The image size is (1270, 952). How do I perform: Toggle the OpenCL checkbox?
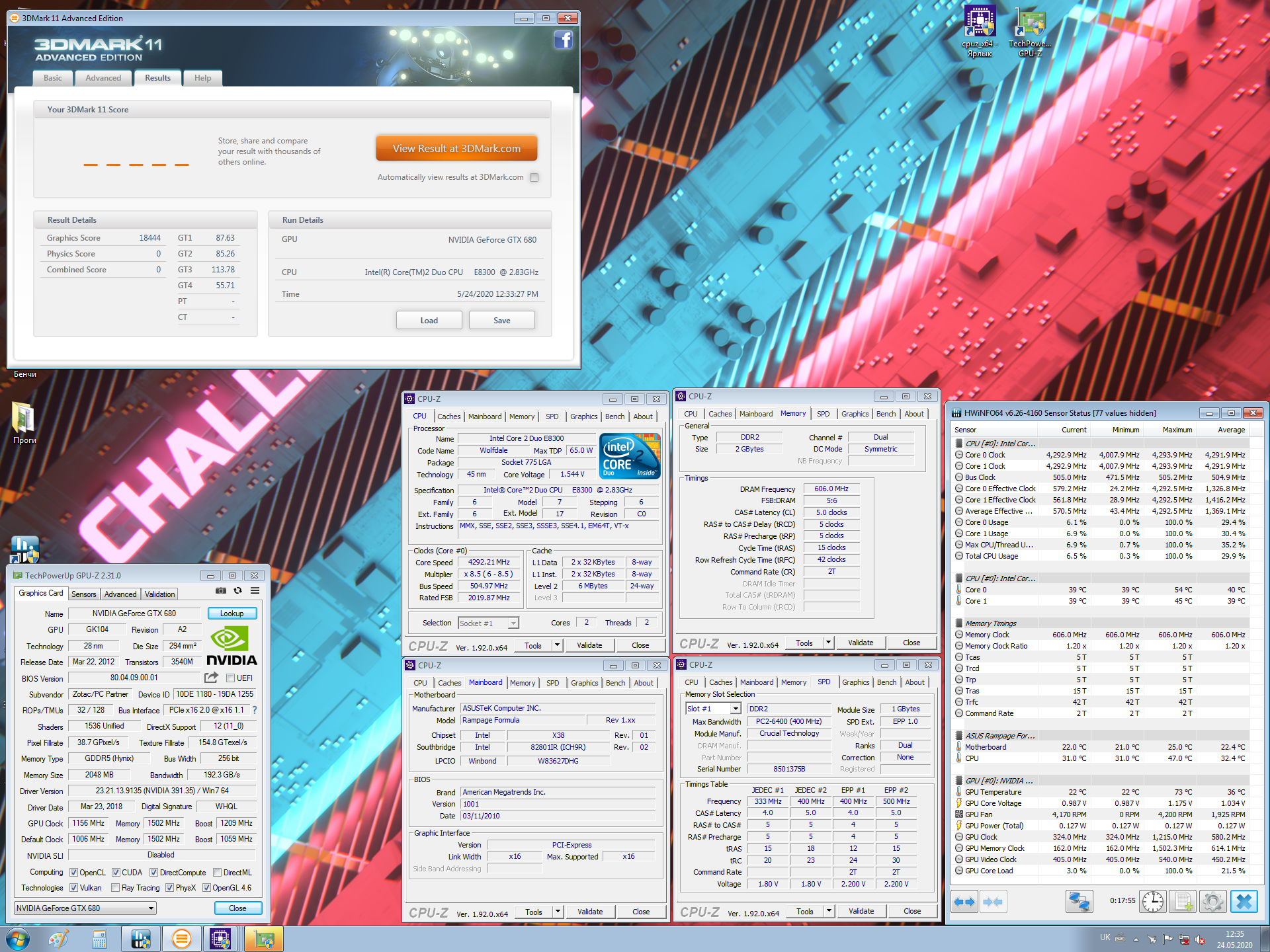[73, 873]
